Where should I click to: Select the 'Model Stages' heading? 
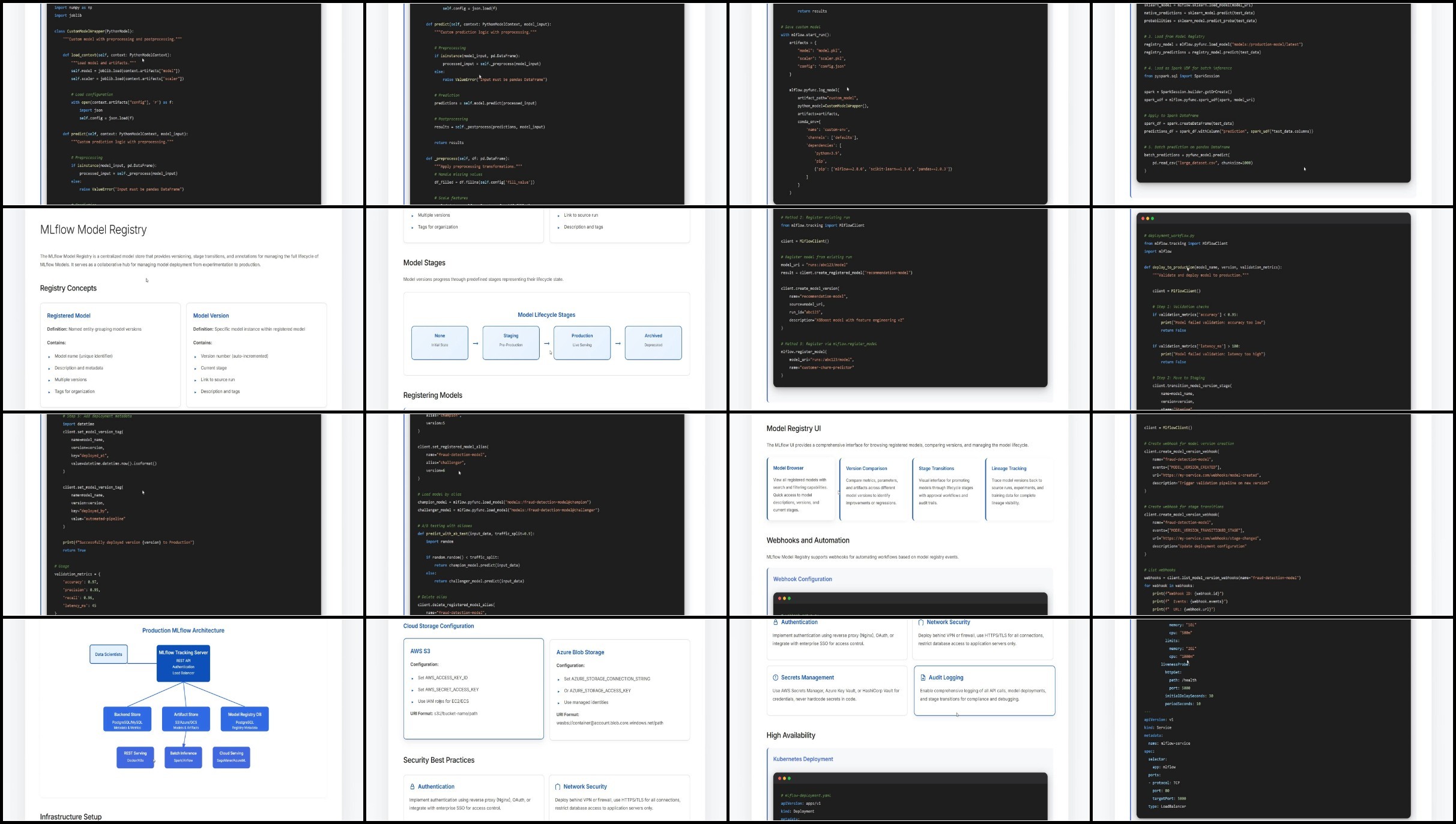[424, 263]
